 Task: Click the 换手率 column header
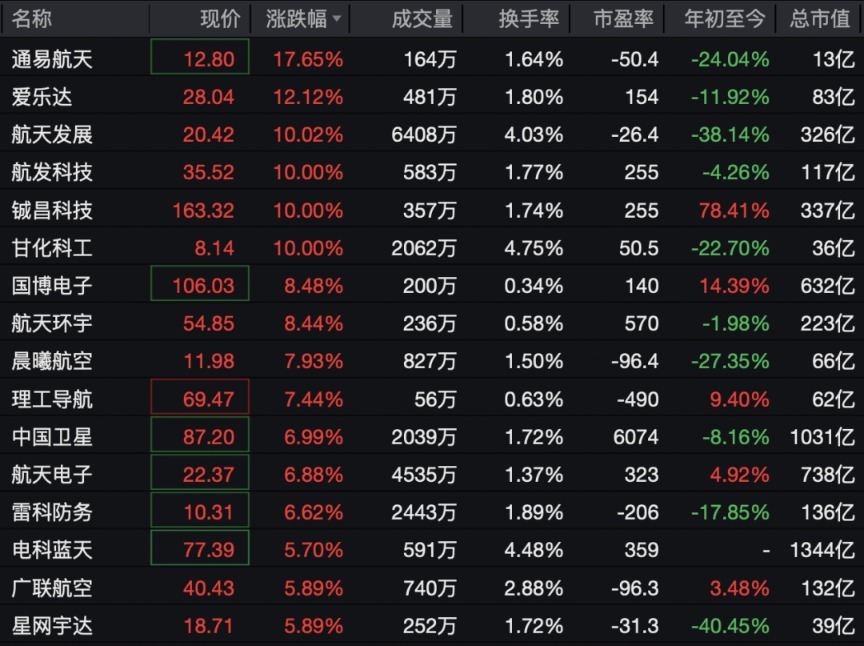pyautogui.click(x=529, y=19)
